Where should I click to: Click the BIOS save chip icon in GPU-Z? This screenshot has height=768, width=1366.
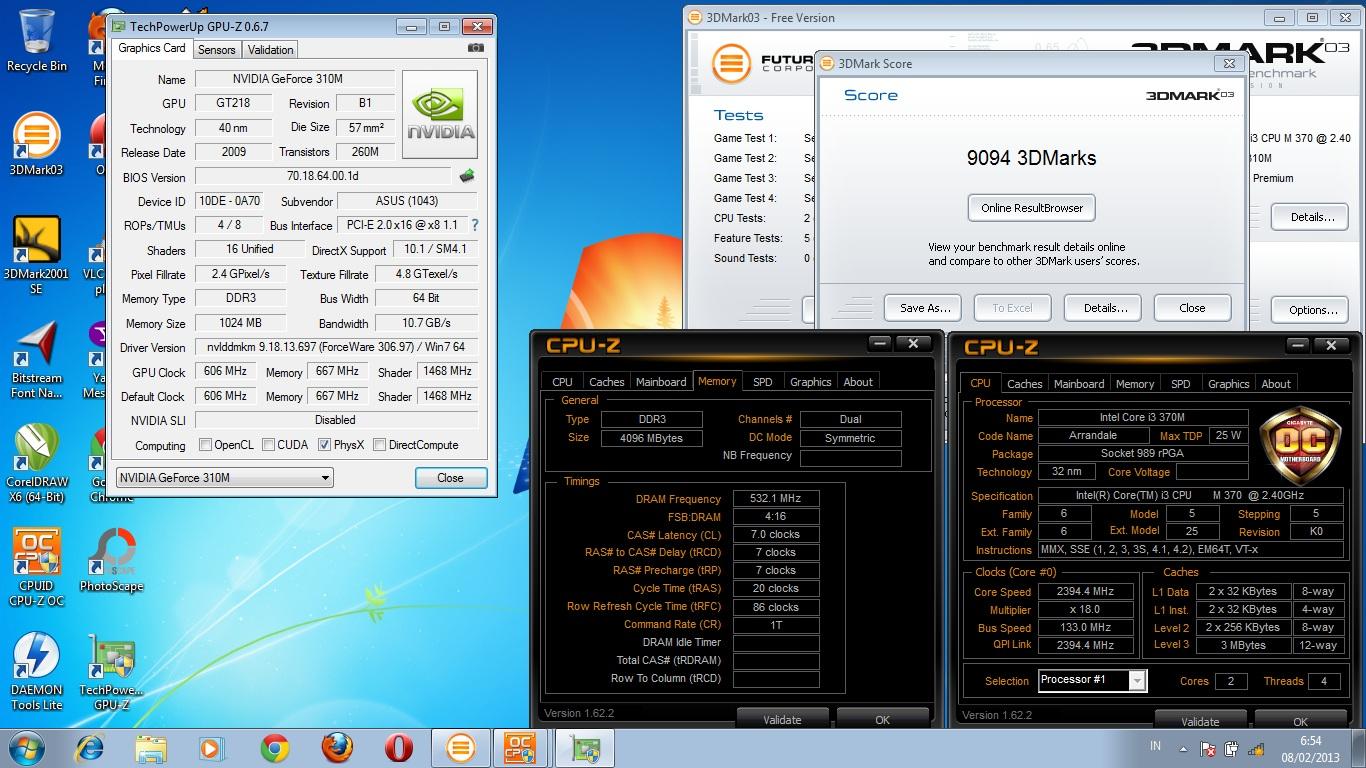[x=467, y=177]
